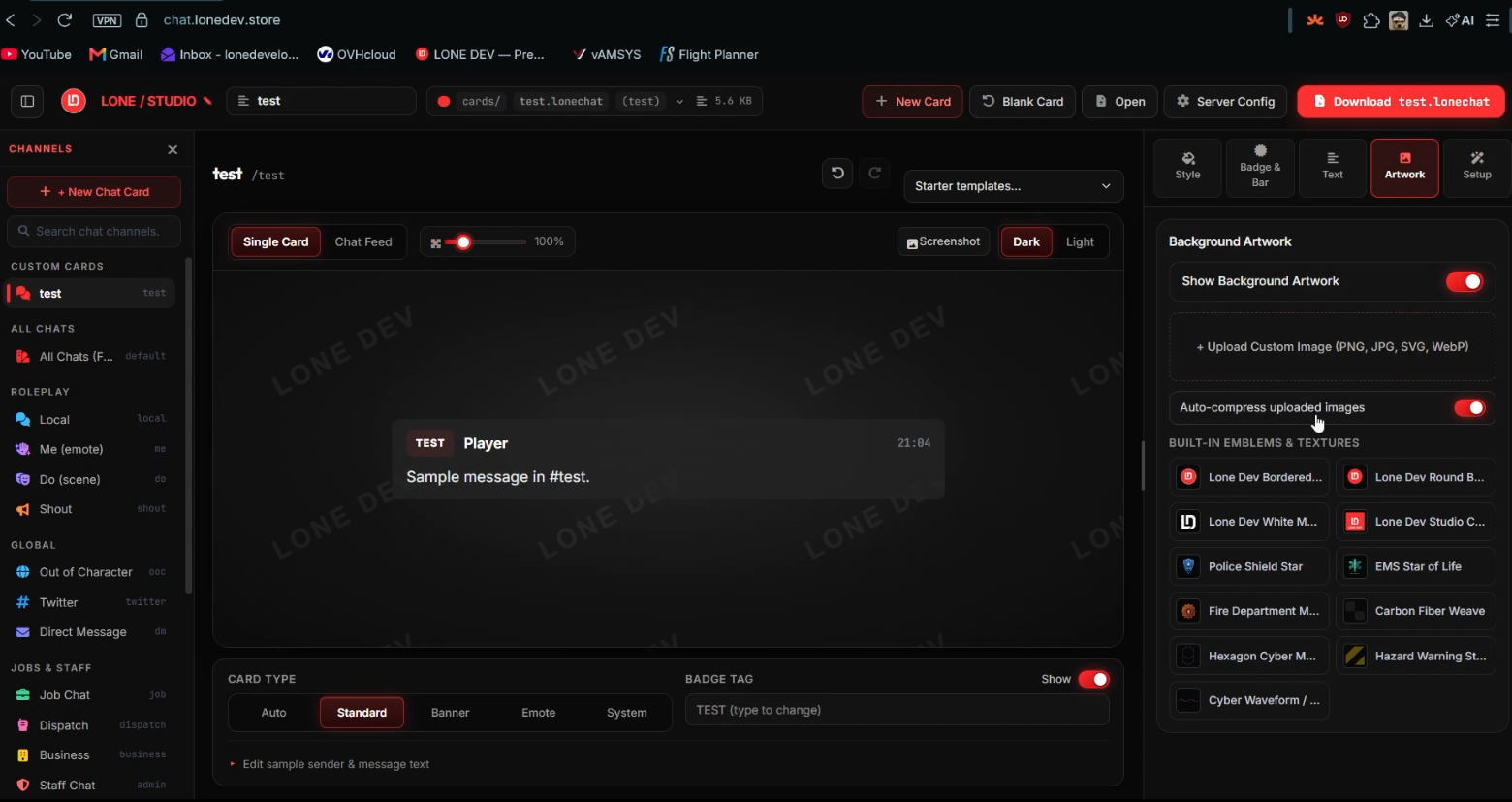Take a Screenshot of the card

tap(943, 241)
